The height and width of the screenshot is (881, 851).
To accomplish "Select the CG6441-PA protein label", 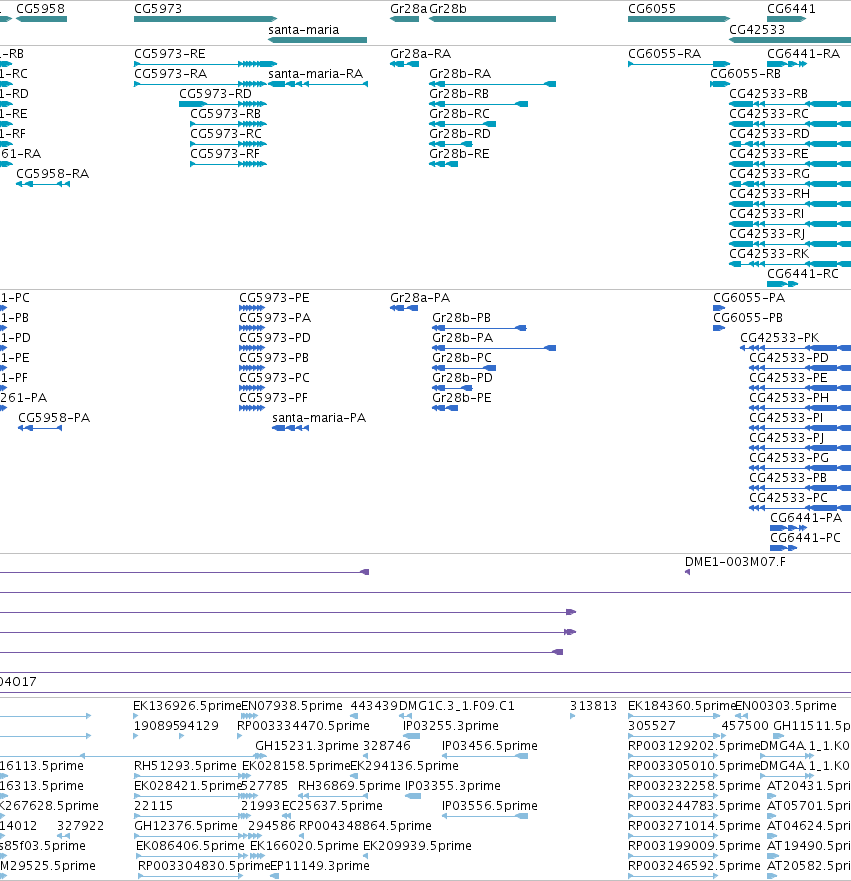I will coord(806,518).
